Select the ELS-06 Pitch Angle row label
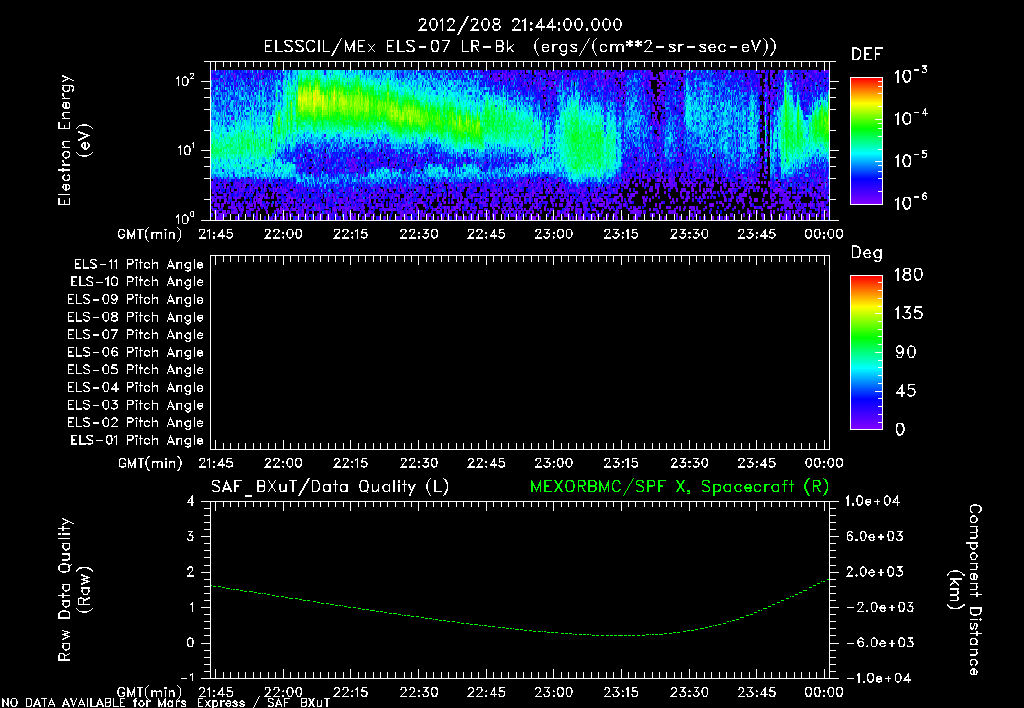1024x708 pixels. click(136, 353)
